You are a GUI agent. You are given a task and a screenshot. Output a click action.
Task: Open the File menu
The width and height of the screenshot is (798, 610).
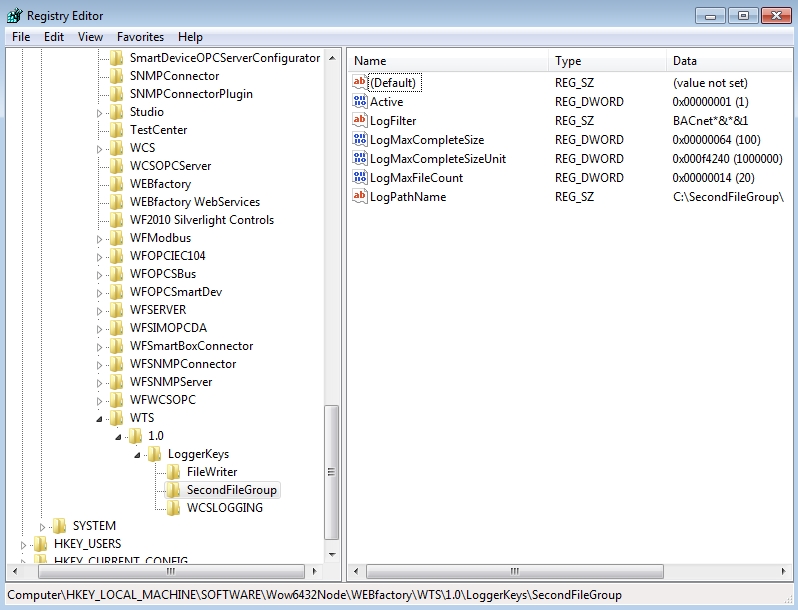pos(21,37)
